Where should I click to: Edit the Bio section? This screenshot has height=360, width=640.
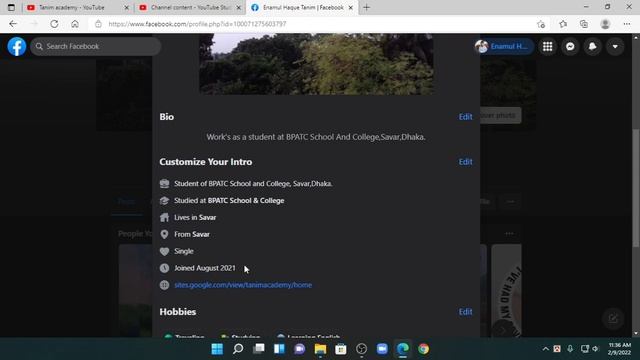[x=465, y=117]
